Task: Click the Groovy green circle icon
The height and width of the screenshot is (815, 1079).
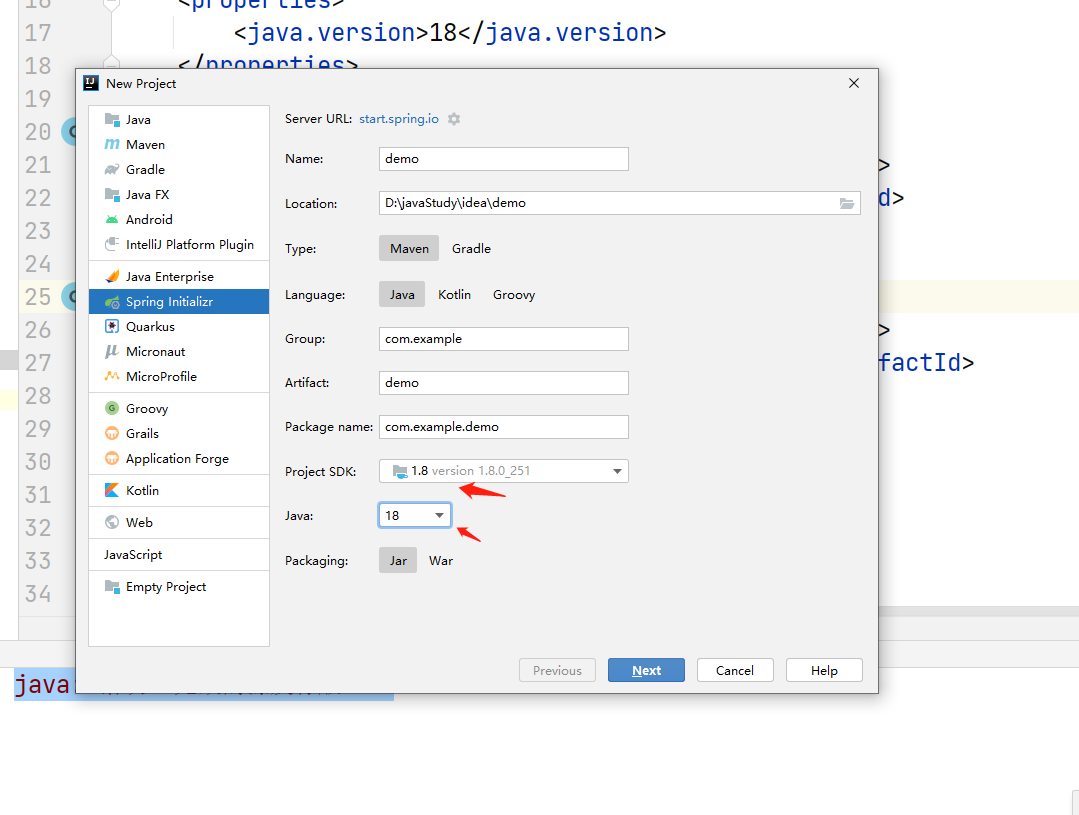Action: tap(111, 408)
